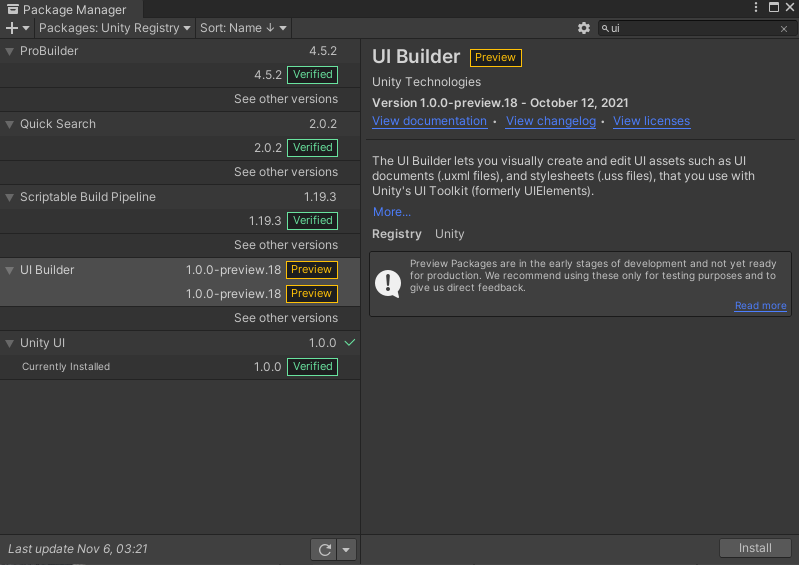The height and width of the screenshot is (565, 799).
Task: Click the ProBuilder package name
Action: [49, 51]
